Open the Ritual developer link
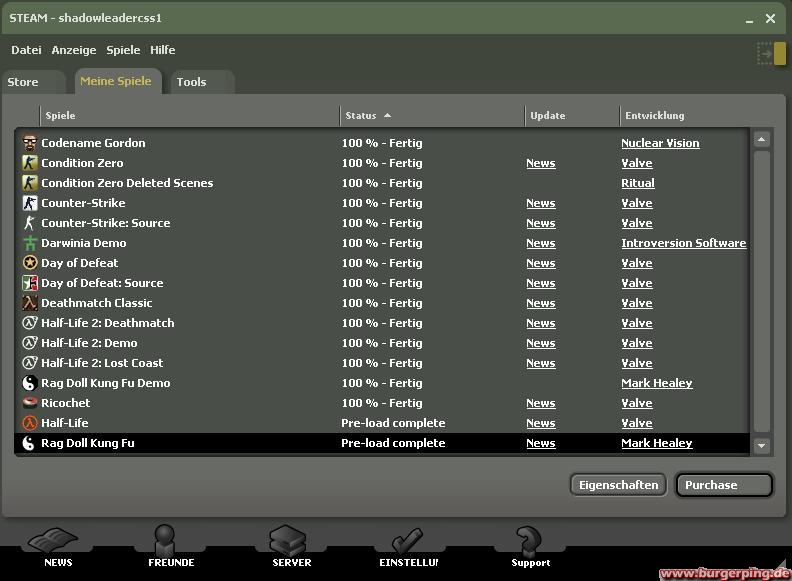 coord(638,183)
